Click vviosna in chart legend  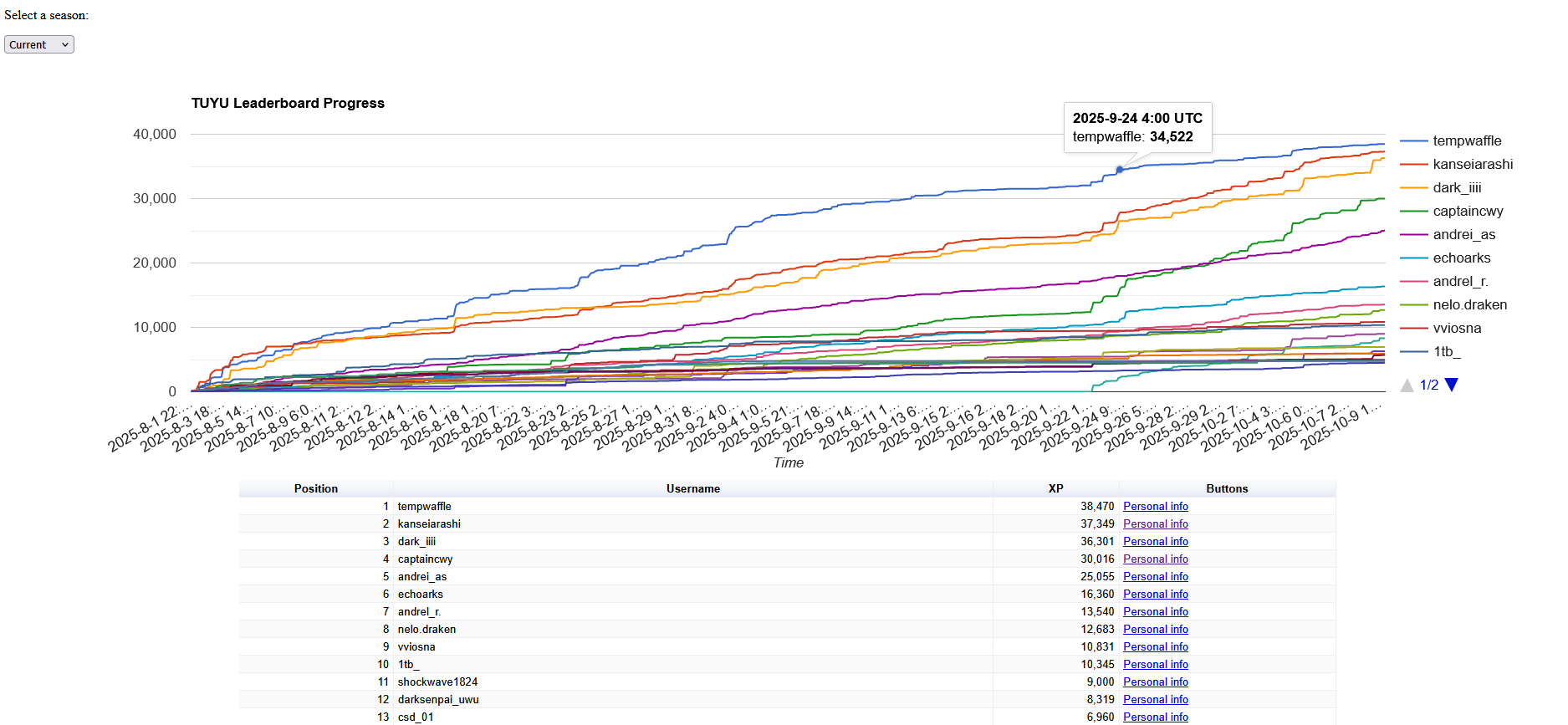(x=1457, y=328)
